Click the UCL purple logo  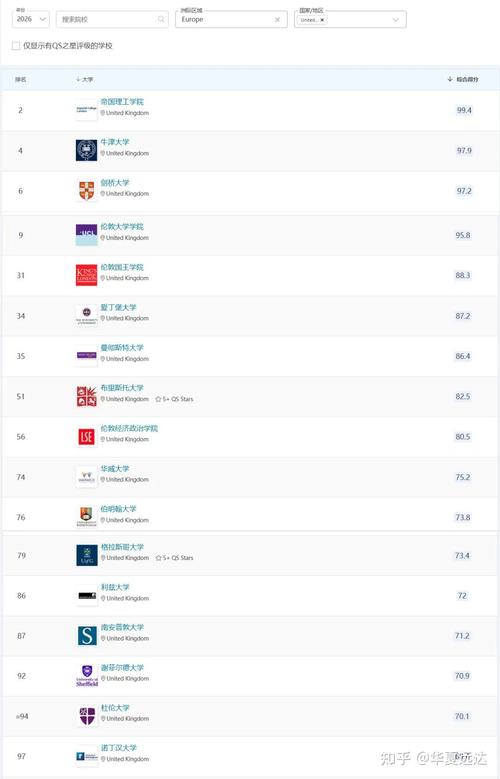click(86, 235)
